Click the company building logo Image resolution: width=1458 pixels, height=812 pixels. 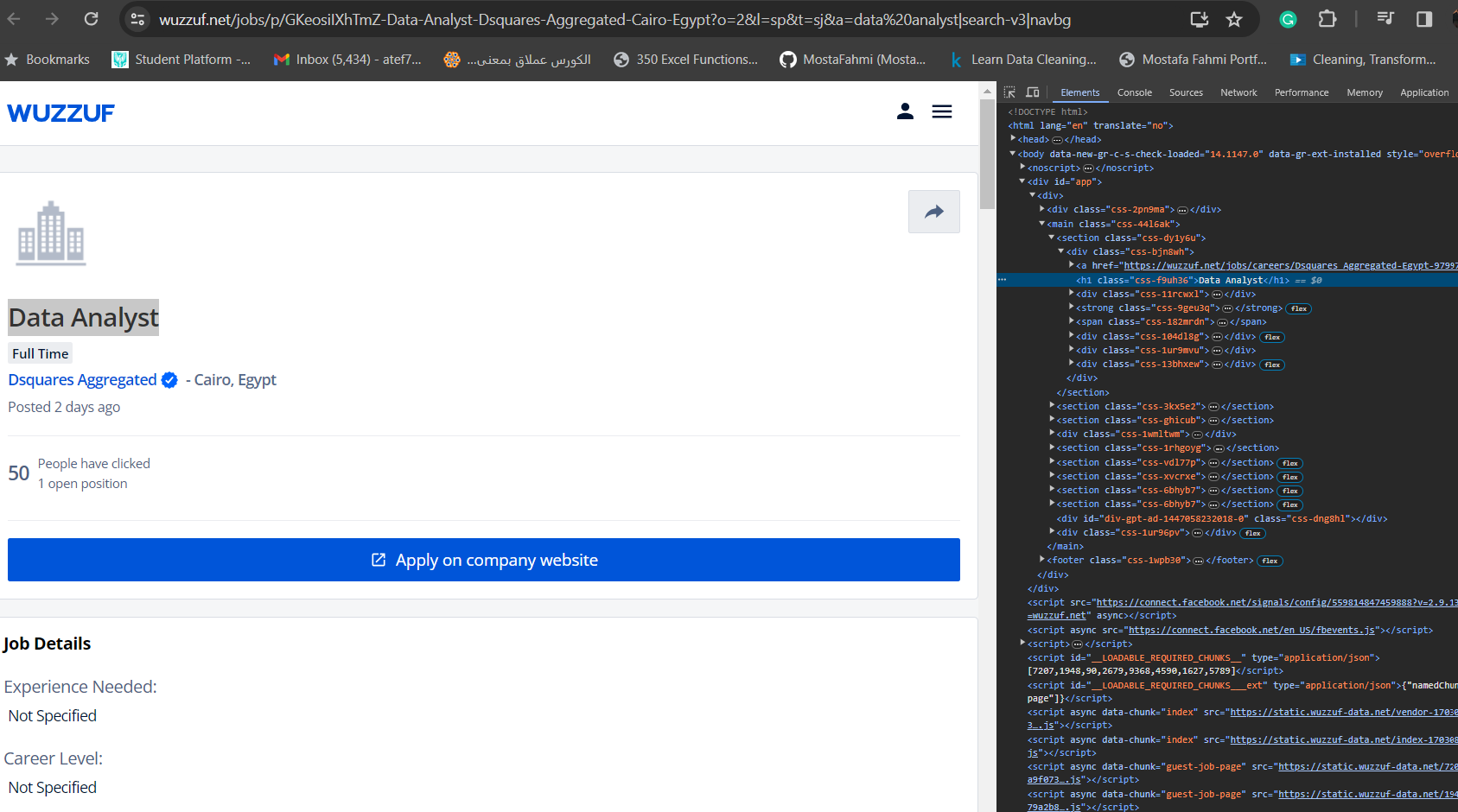point(51,232)
